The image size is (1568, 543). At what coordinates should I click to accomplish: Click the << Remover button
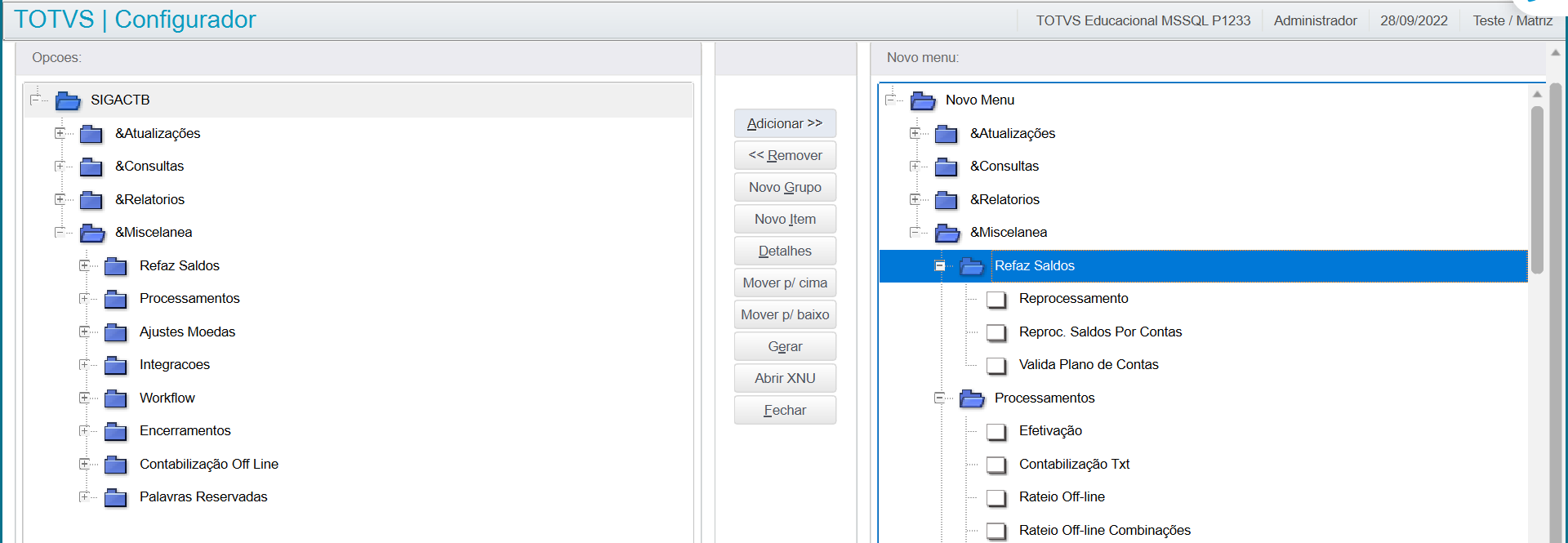click(785, 155)
